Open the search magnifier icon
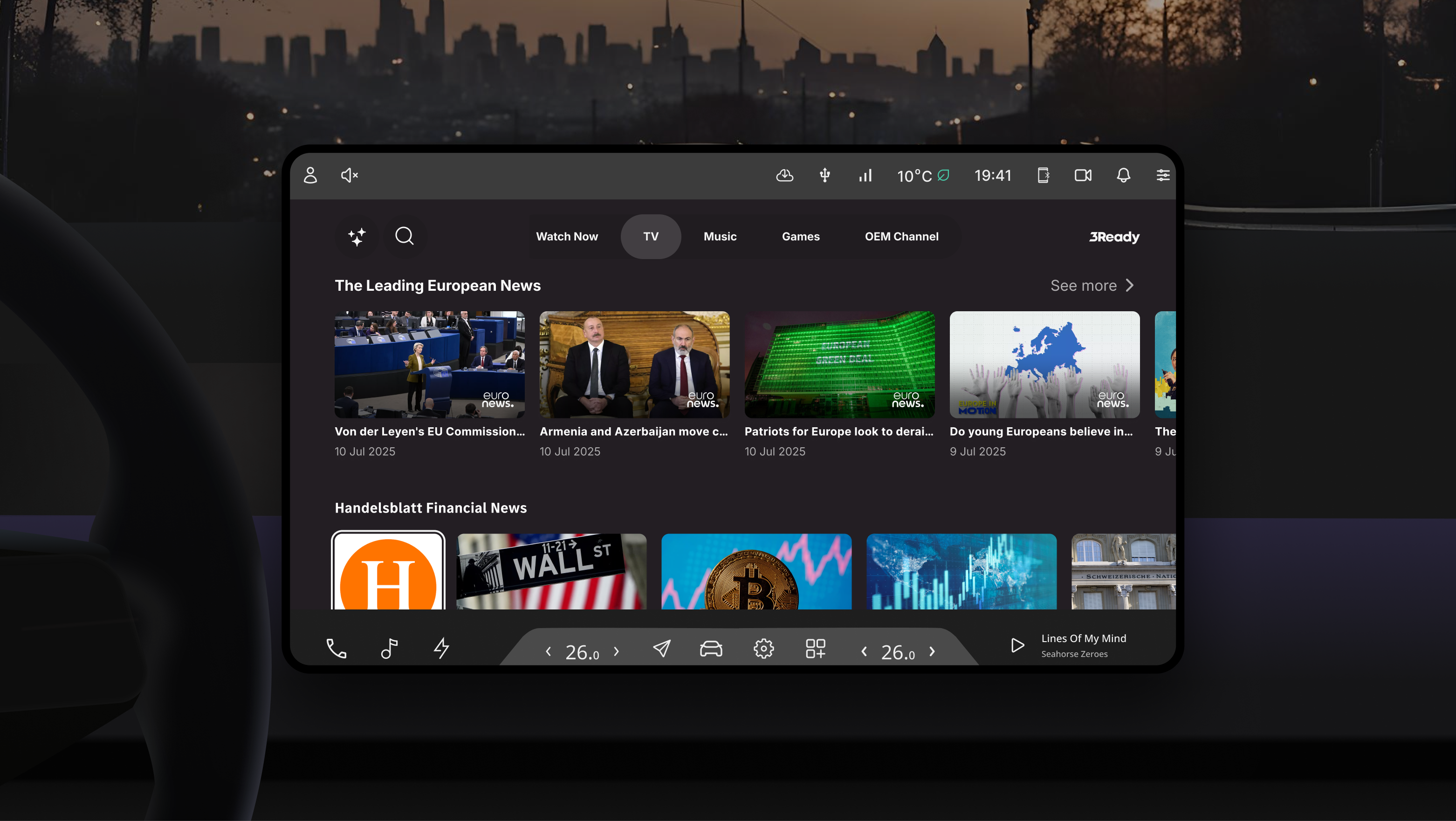Viewport: 1456px width, 821px height. point(404,236)
